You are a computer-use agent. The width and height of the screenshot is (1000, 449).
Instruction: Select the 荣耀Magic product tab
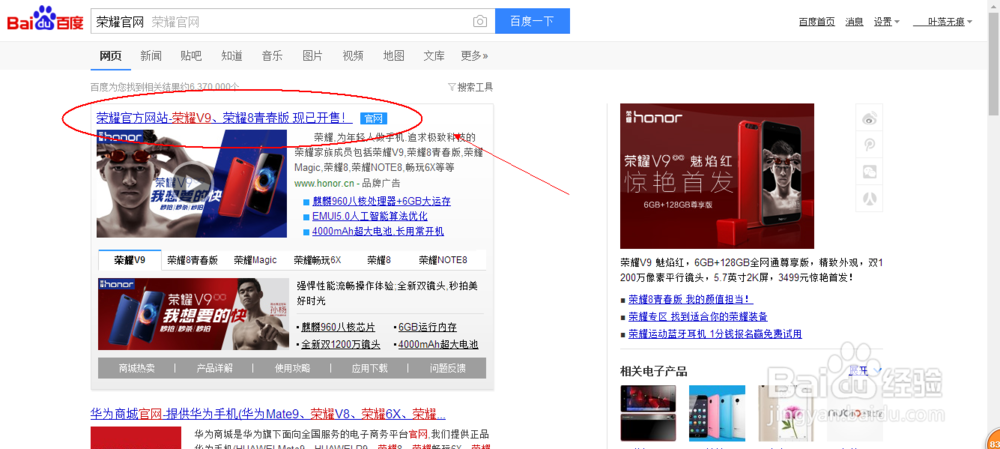[x=255, y=260]
